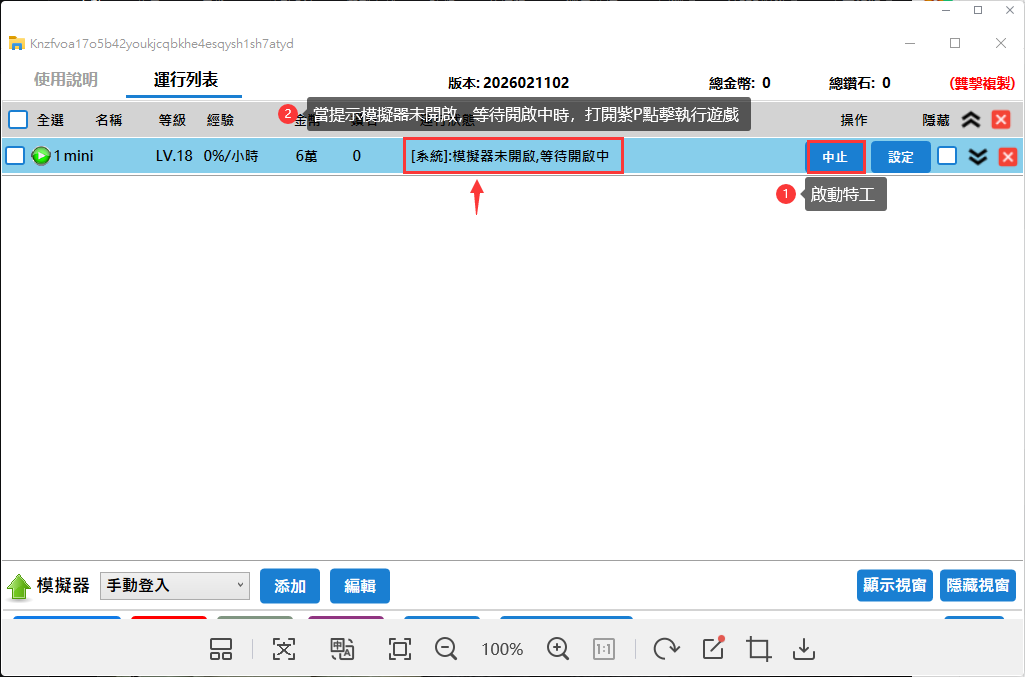This screenshot has height=677, width=1025.
Task: Click the zoom out magnifier icon
Action: pos(446,649)
